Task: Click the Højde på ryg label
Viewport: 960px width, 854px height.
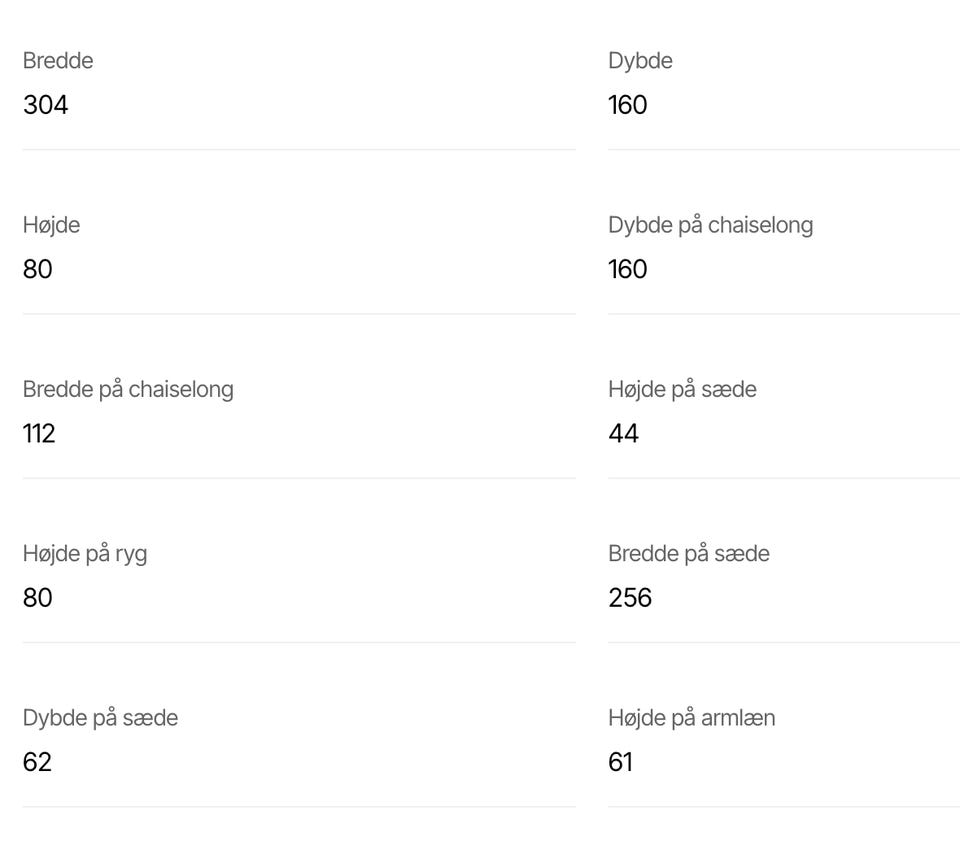Action: [85, 553]
